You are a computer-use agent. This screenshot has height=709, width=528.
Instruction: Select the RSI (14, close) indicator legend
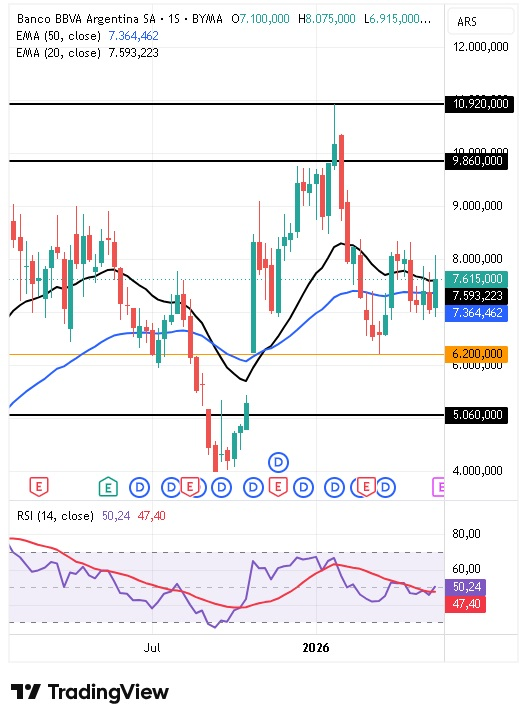55,515
